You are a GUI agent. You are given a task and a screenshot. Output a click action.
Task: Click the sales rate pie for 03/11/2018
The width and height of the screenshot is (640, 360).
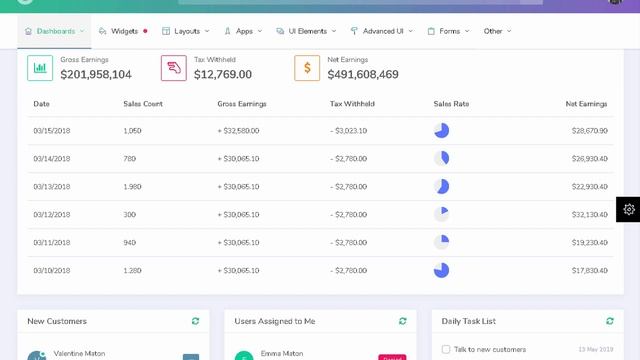(x=441, y=242)
